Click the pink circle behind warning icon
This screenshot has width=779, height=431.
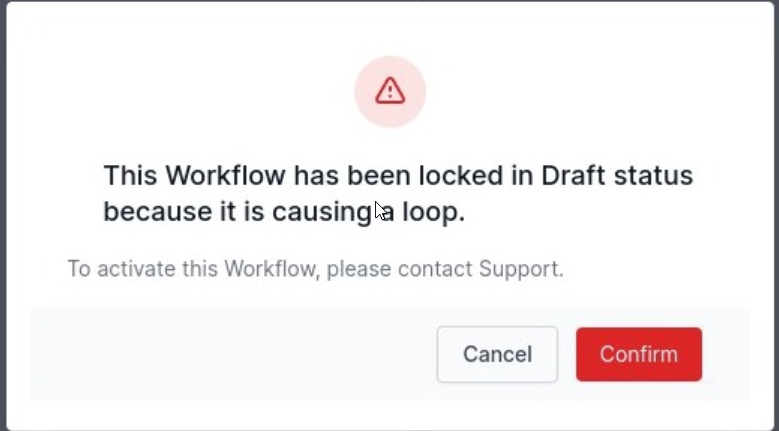(390, 92)
